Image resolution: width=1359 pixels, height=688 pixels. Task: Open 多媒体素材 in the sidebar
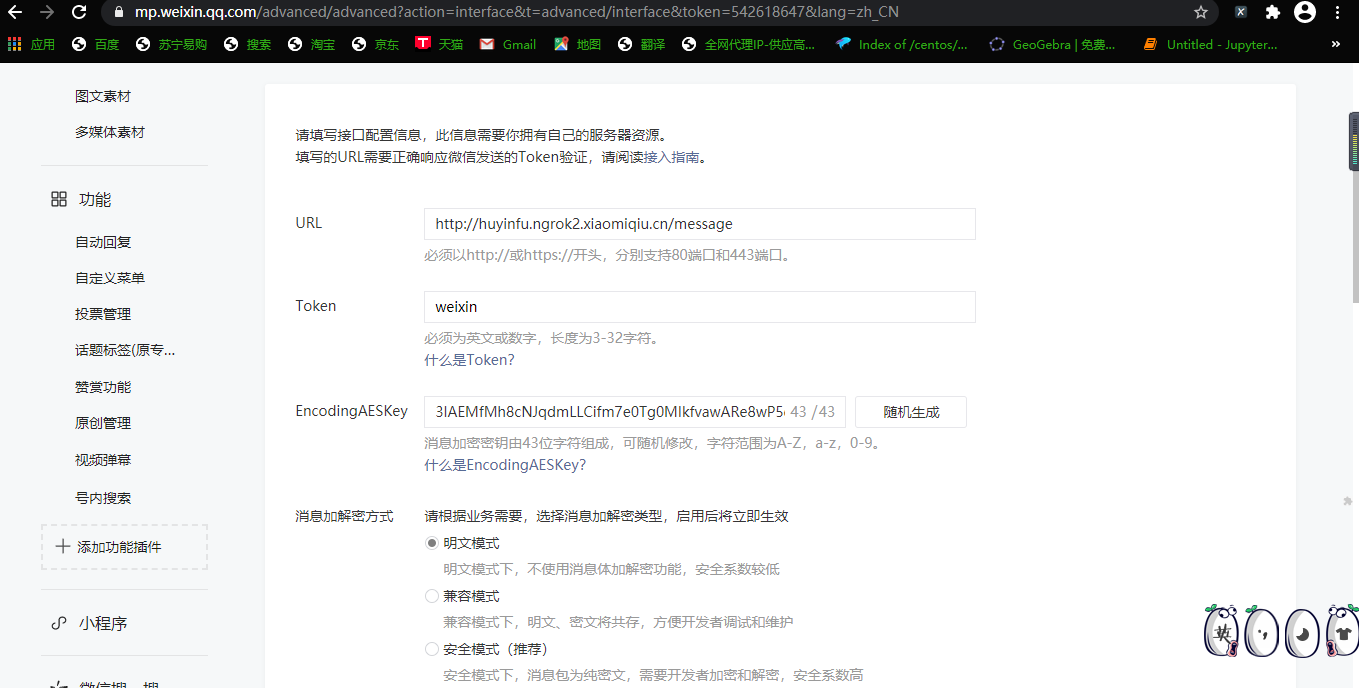(x=110, y=132)
